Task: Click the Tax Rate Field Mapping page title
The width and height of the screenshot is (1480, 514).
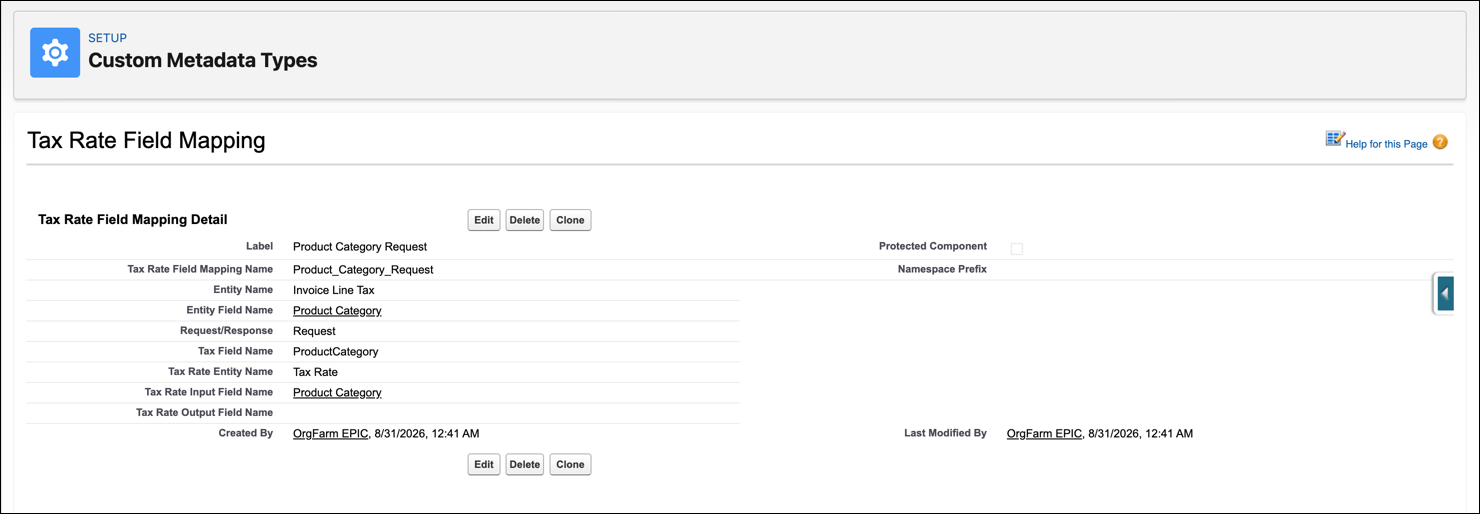Action: click(146, 140)
